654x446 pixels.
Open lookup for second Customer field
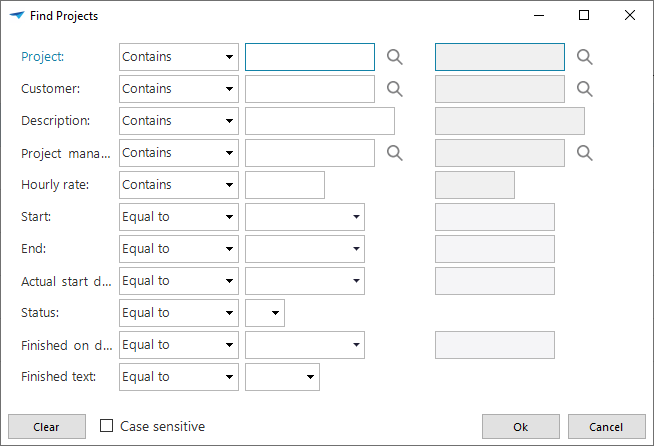(x=585, y=89)
